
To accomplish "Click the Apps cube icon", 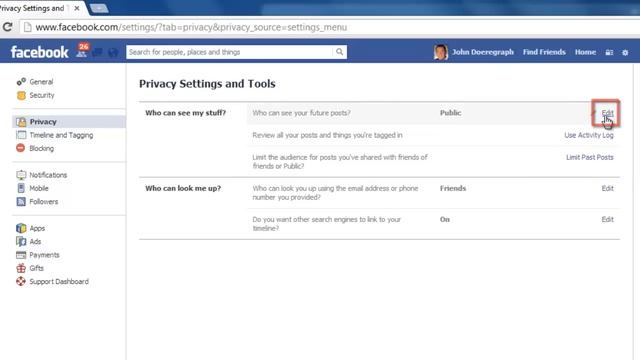I will click(x=21, y=228).
